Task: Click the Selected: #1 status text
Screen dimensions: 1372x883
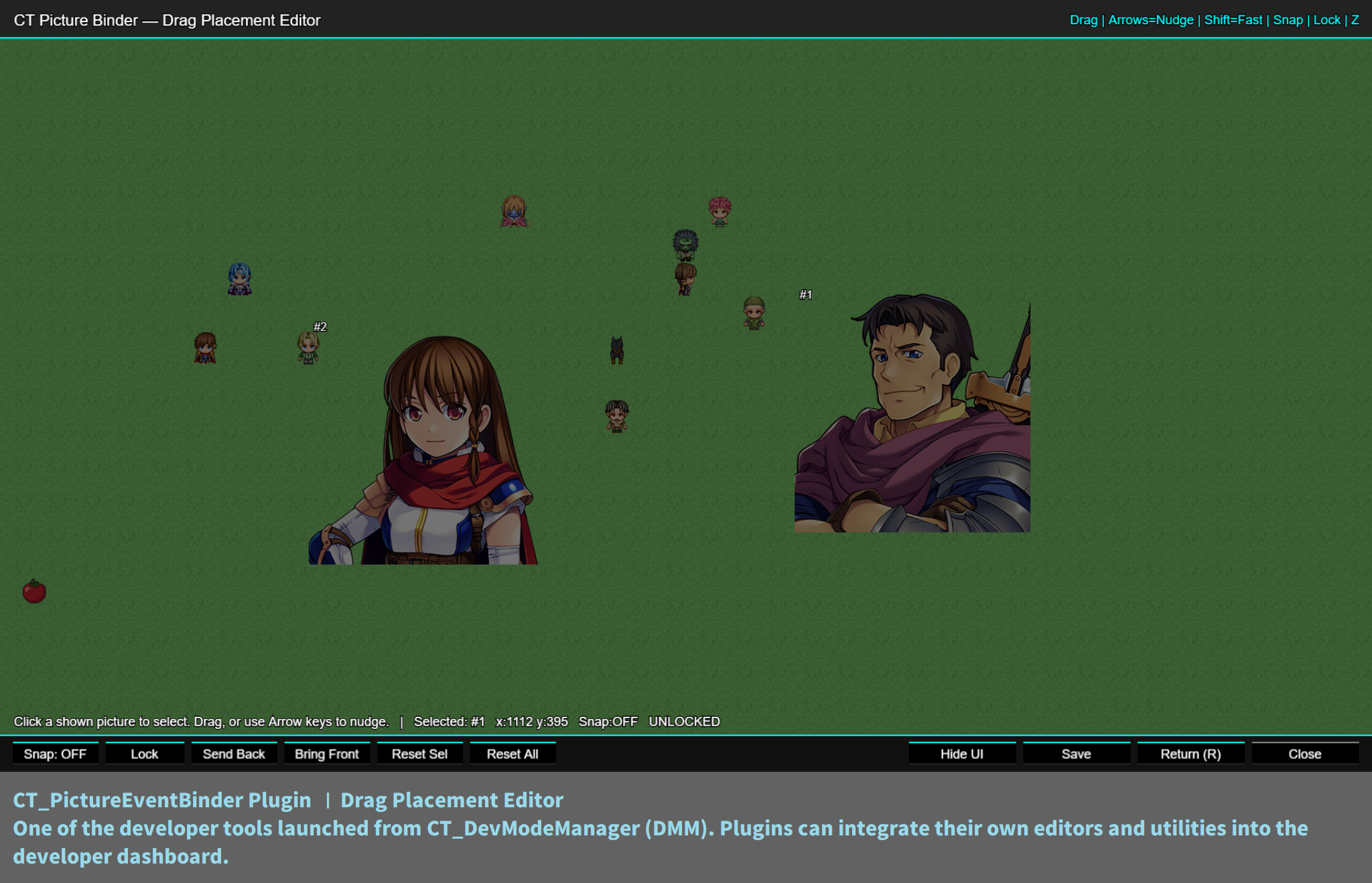Action: coord(449,722)
